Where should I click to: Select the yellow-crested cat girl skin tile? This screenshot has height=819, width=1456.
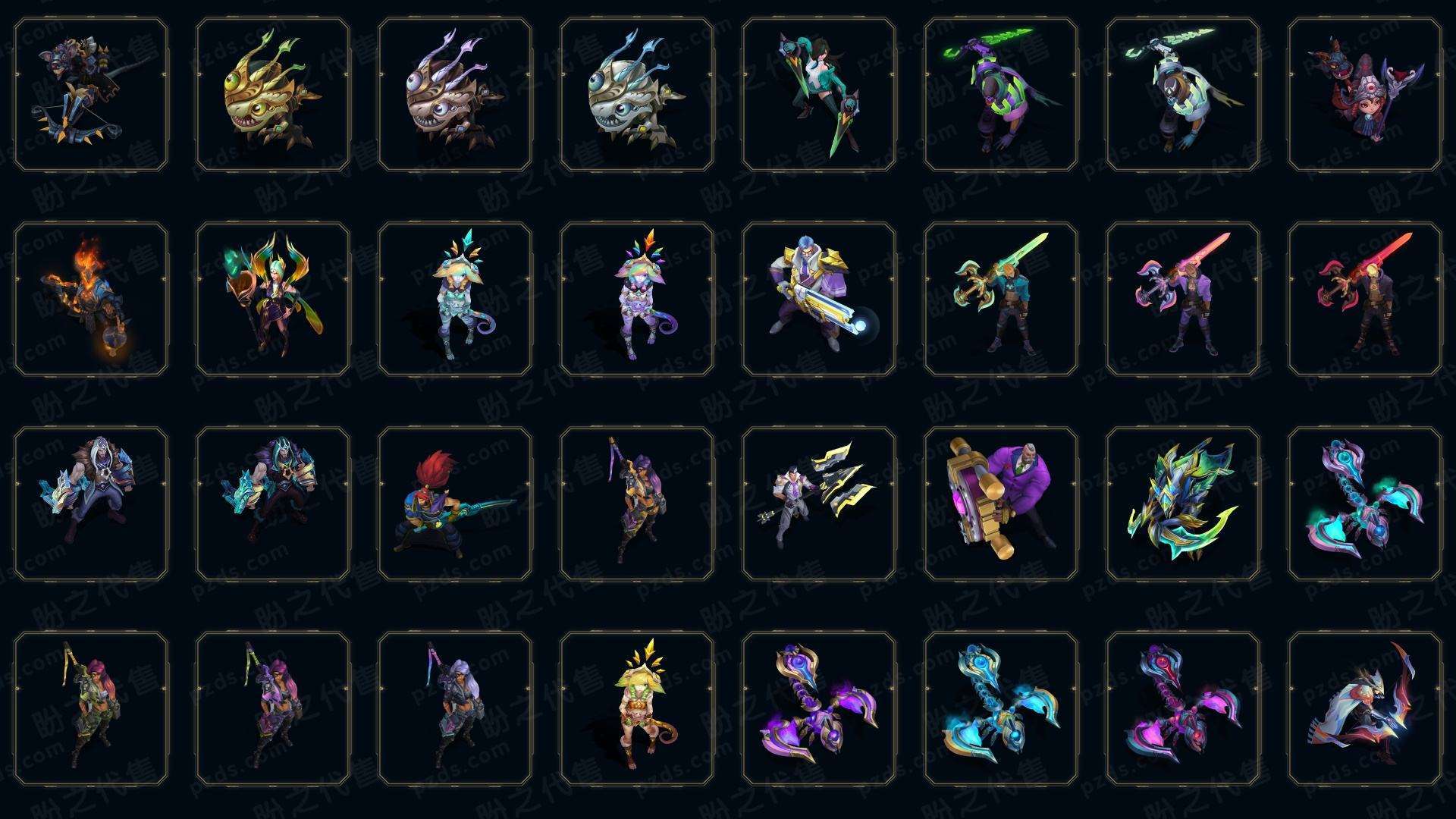637,708
